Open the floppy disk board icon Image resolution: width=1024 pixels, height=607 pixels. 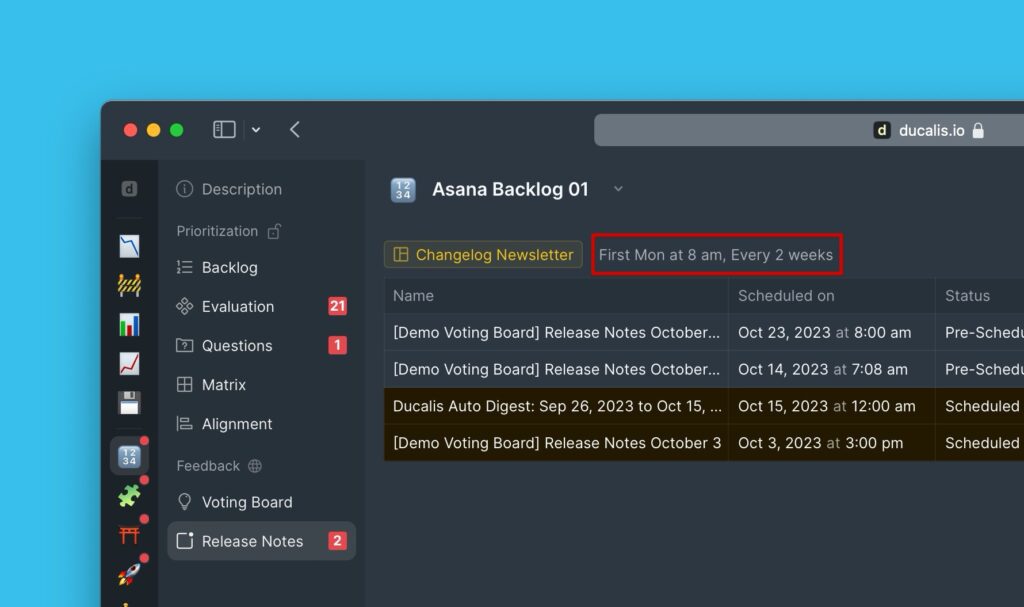(129, 403)
